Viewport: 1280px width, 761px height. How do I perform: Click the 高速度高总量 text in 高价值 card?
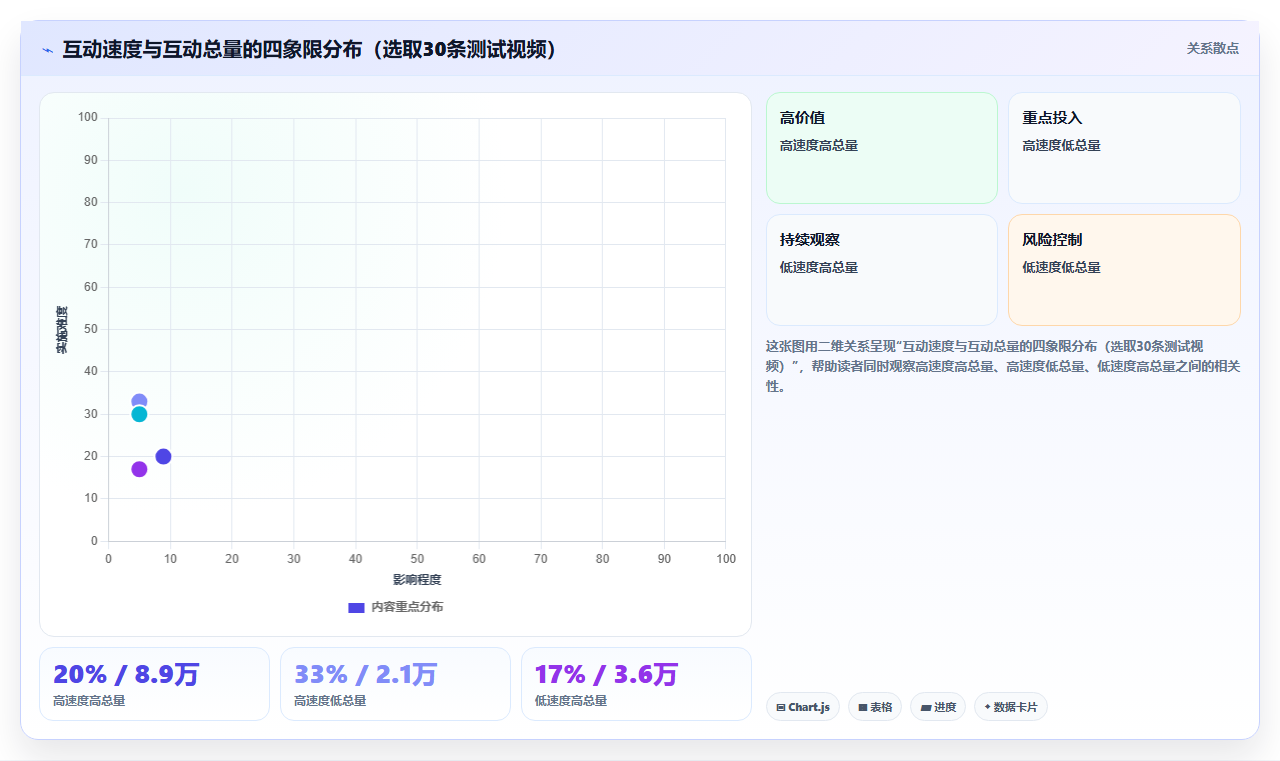click(x=819, y=145)
